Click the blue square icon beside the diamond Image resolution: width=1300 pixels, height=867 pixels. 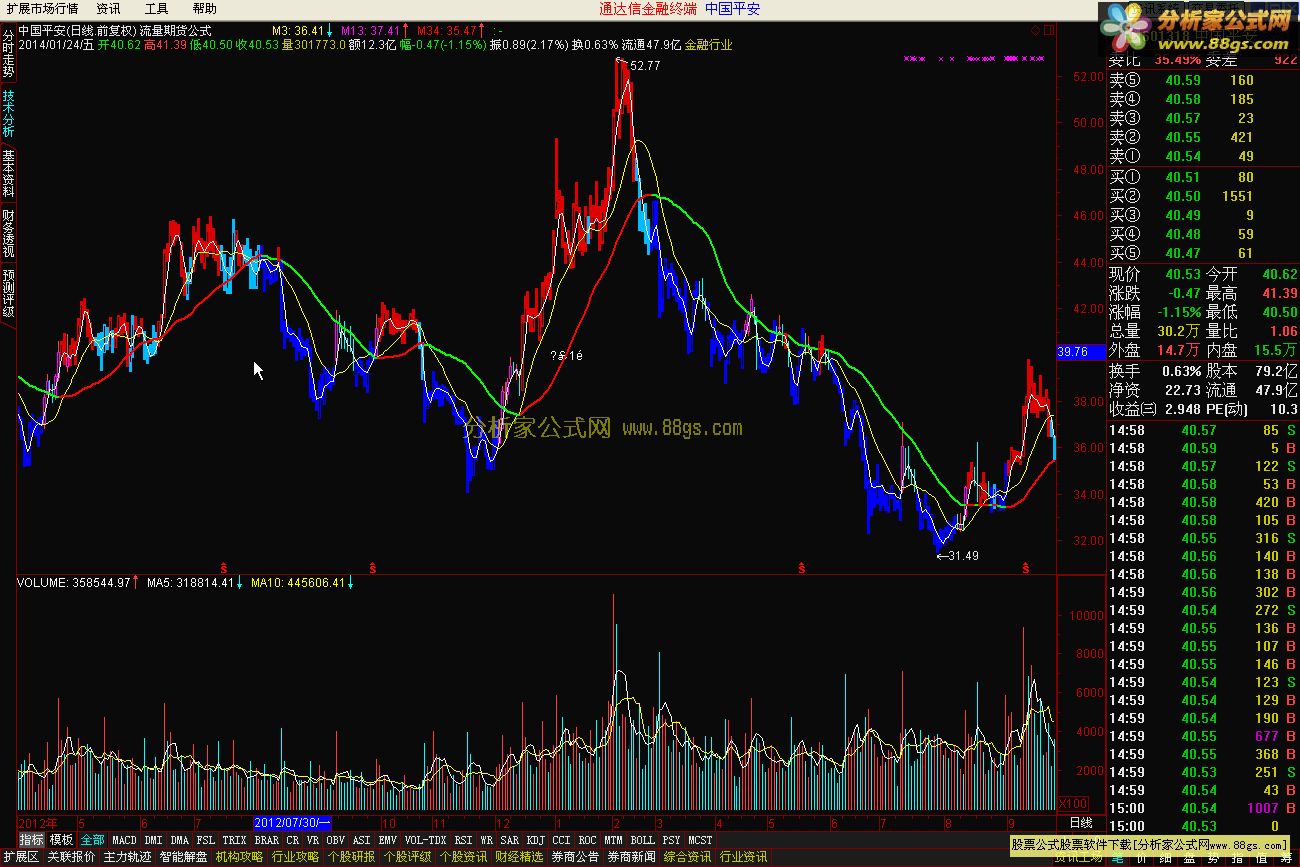(1049, 31)
